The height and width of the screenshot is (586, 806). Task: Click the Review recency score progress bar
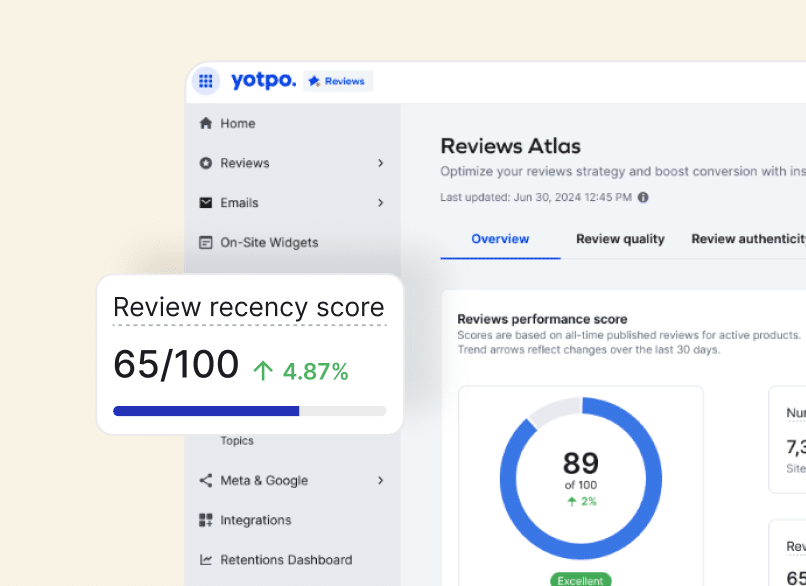point(249,411)
